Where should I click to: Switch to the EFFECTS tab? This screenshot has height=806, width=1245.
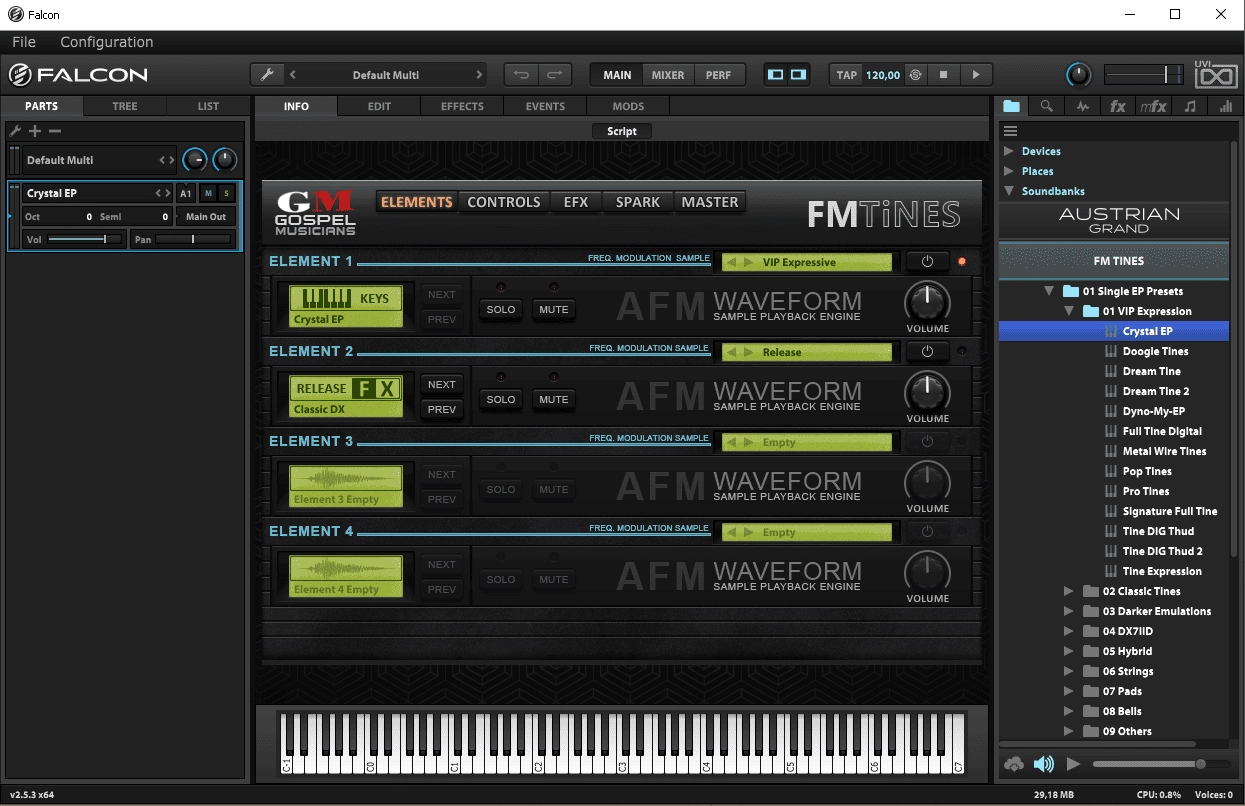click(462, 106)
